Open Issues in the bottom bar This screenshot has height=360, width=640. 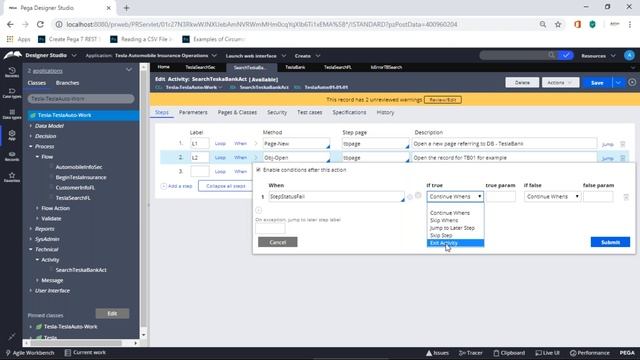pyautogui.click(x=437, y=353)
